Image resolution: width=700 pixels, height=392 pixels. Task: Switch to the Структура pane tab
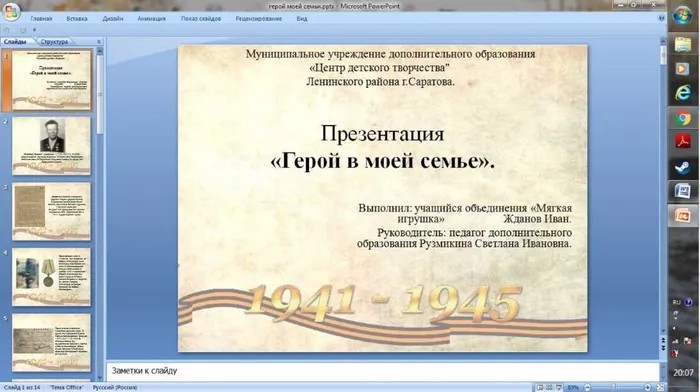tap(54, 42)
